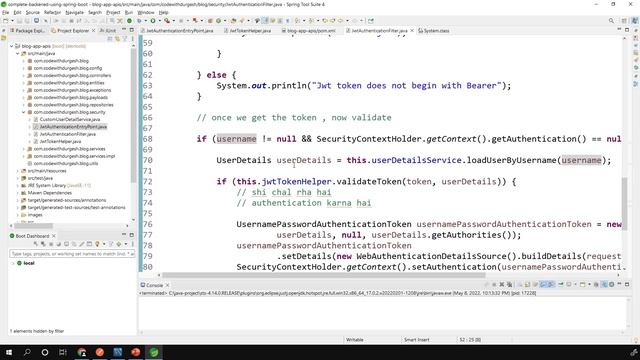Minimize the Console view
640x360 pixels.
(x=619, y=284)
